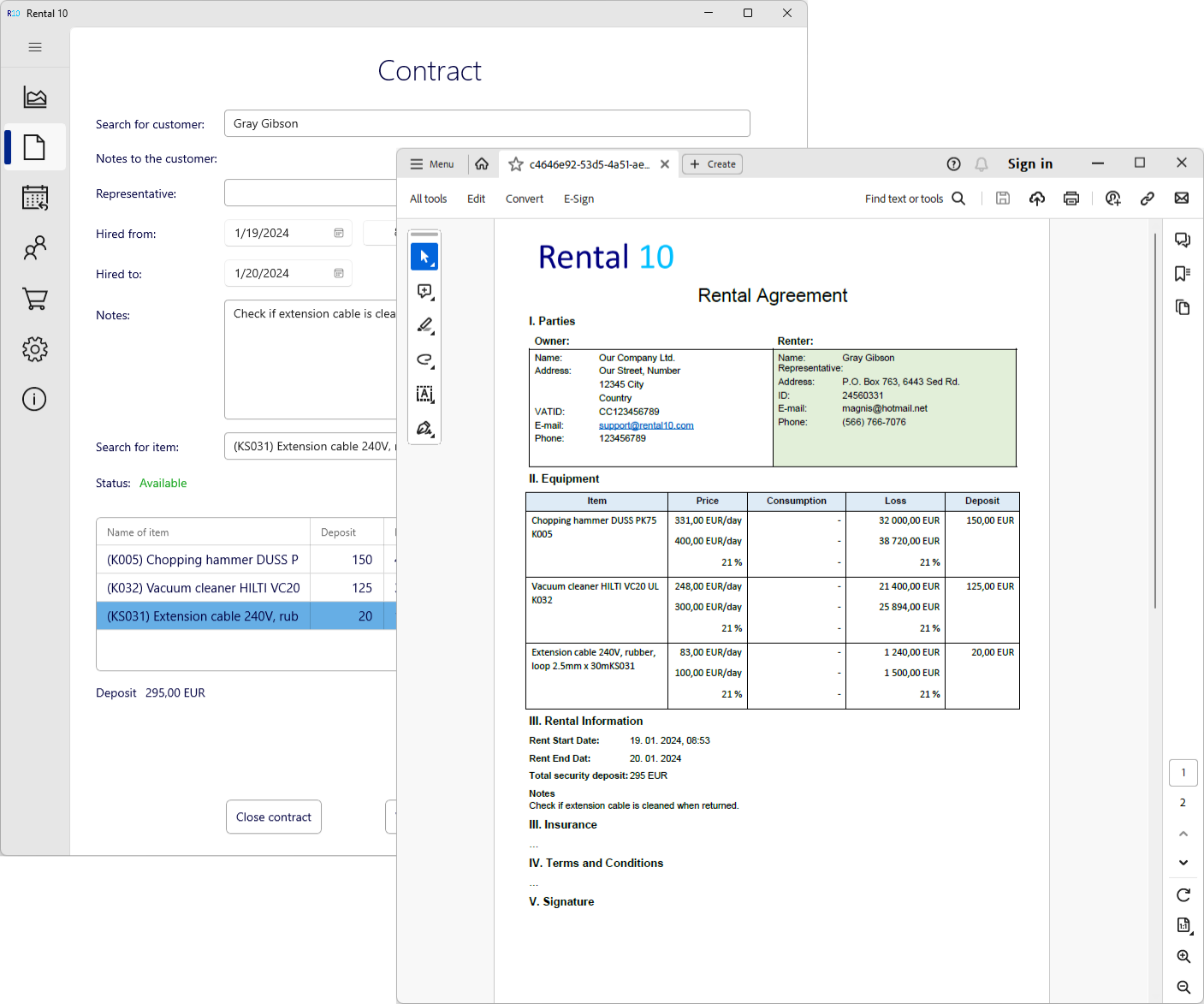Open the support@rental10.com email link

click(646, 425)
